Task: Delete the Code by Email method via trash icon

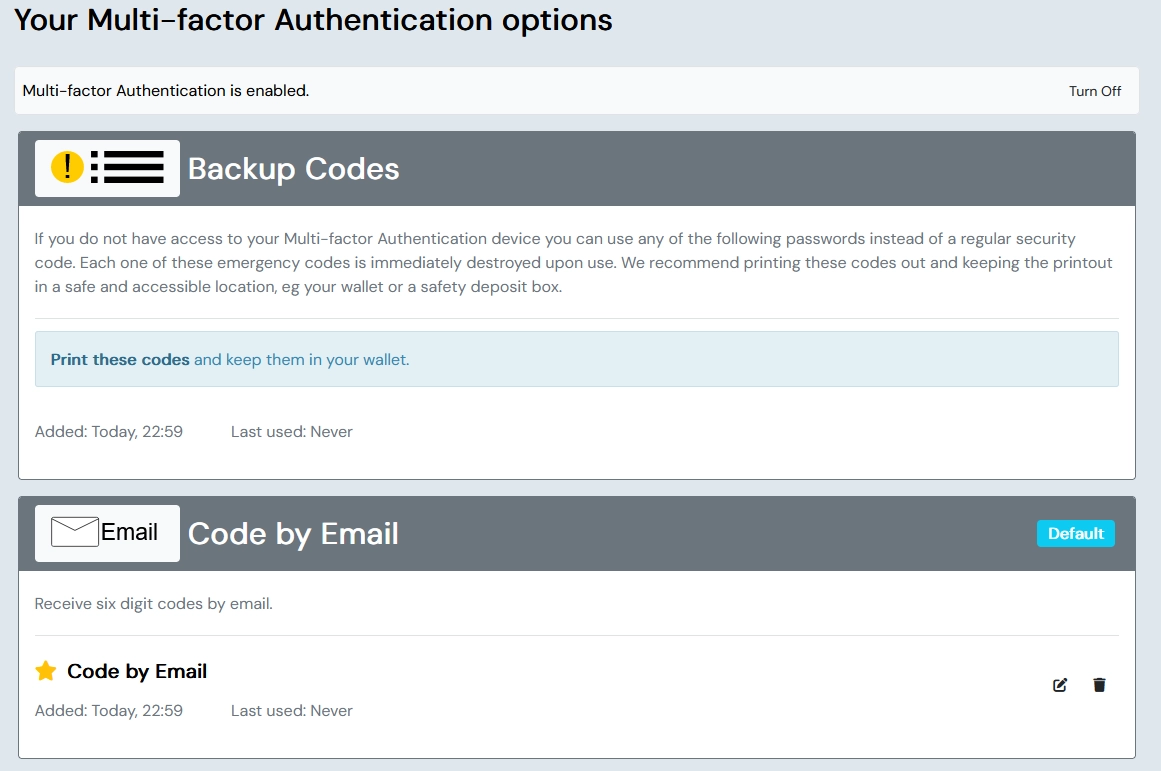Action: coord(1099,685)
